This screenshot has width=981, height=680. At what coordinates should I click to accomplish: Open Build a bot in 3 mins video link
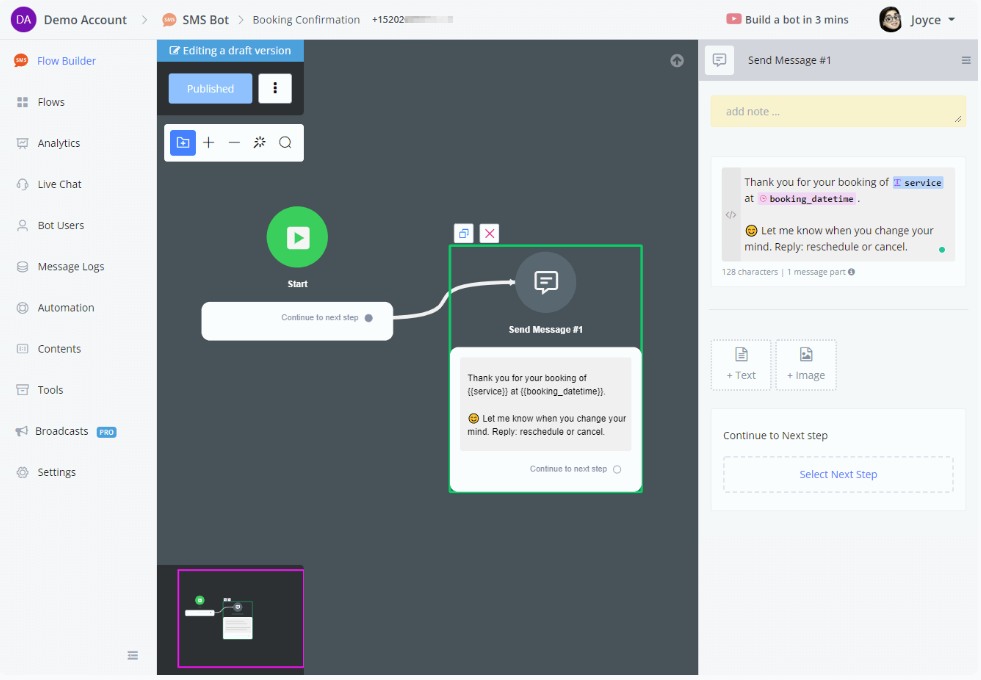click(787, 19)
